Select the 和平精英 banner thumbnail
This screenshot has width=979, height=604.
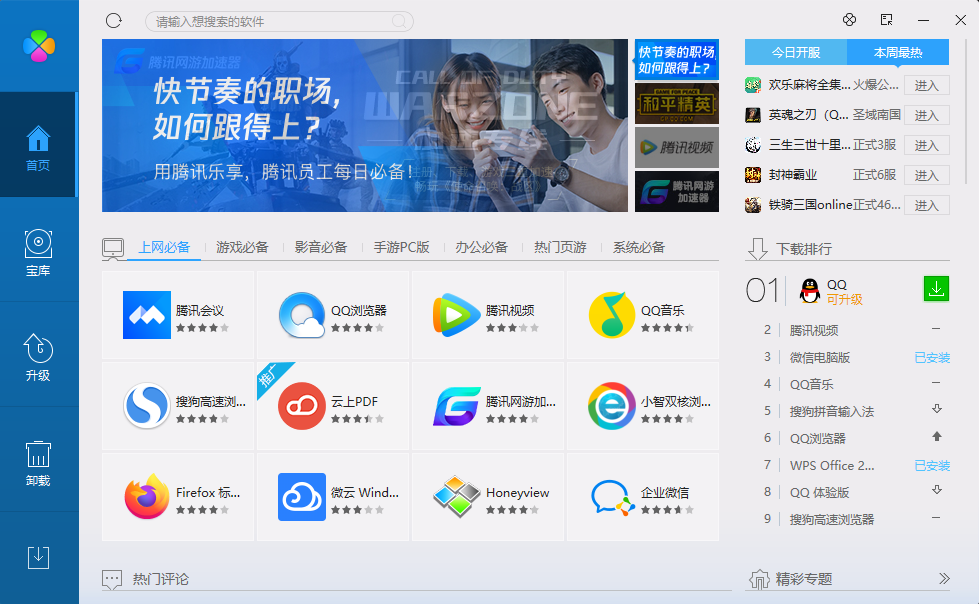677,104
